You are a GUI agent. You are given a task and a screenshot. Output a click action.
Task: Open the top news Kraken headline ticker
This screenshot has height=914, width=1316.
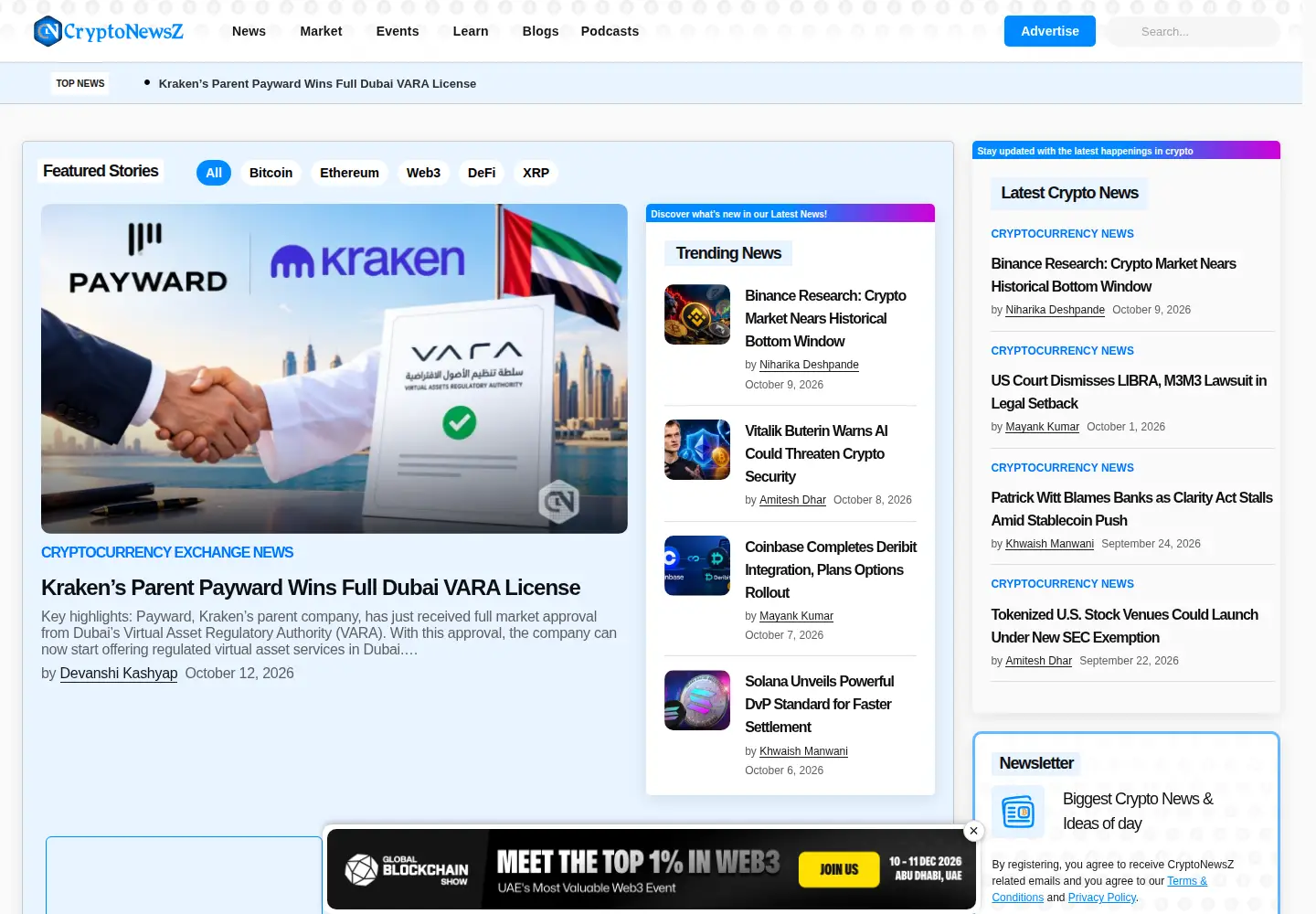(317, 83)
